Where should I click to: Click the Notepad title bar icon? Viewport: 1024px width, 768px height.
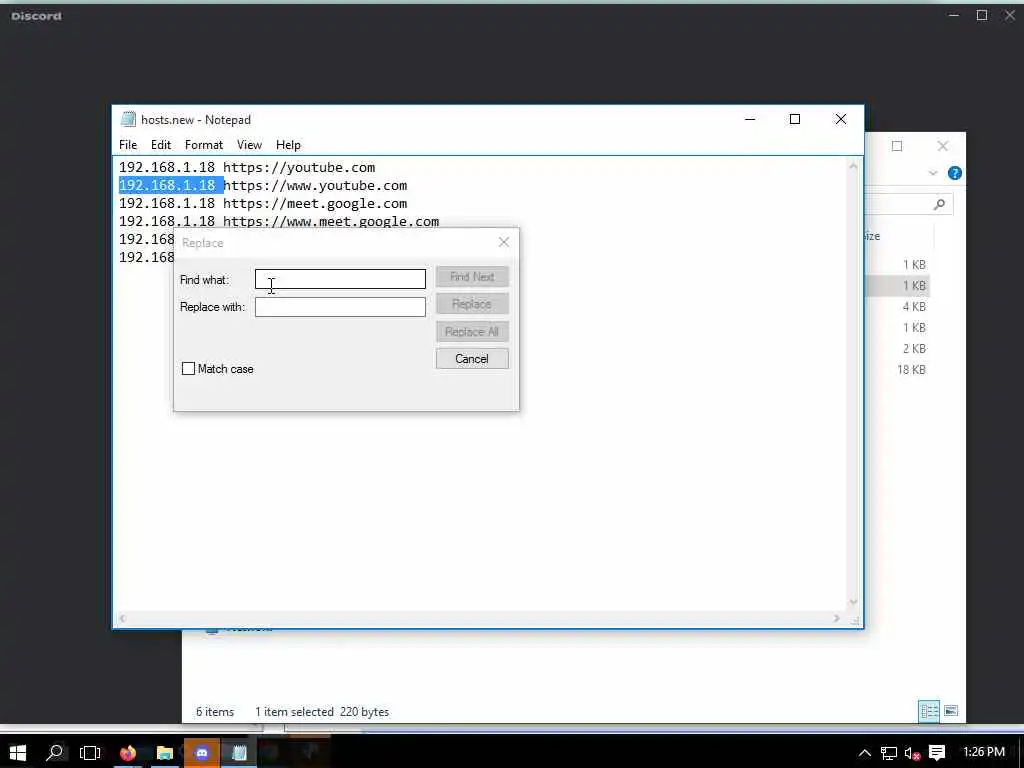[x=129, y=120]
